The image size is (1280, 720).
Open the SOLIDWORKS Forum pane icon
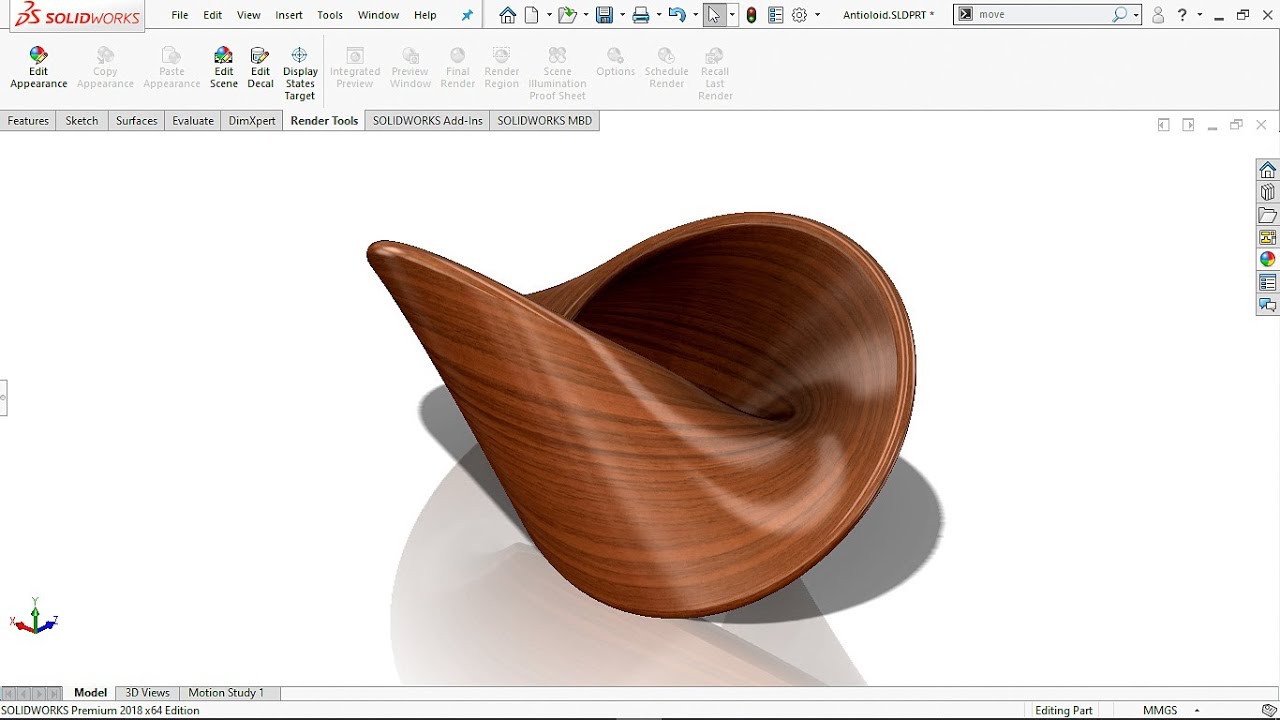click(x=1268, y=304)
